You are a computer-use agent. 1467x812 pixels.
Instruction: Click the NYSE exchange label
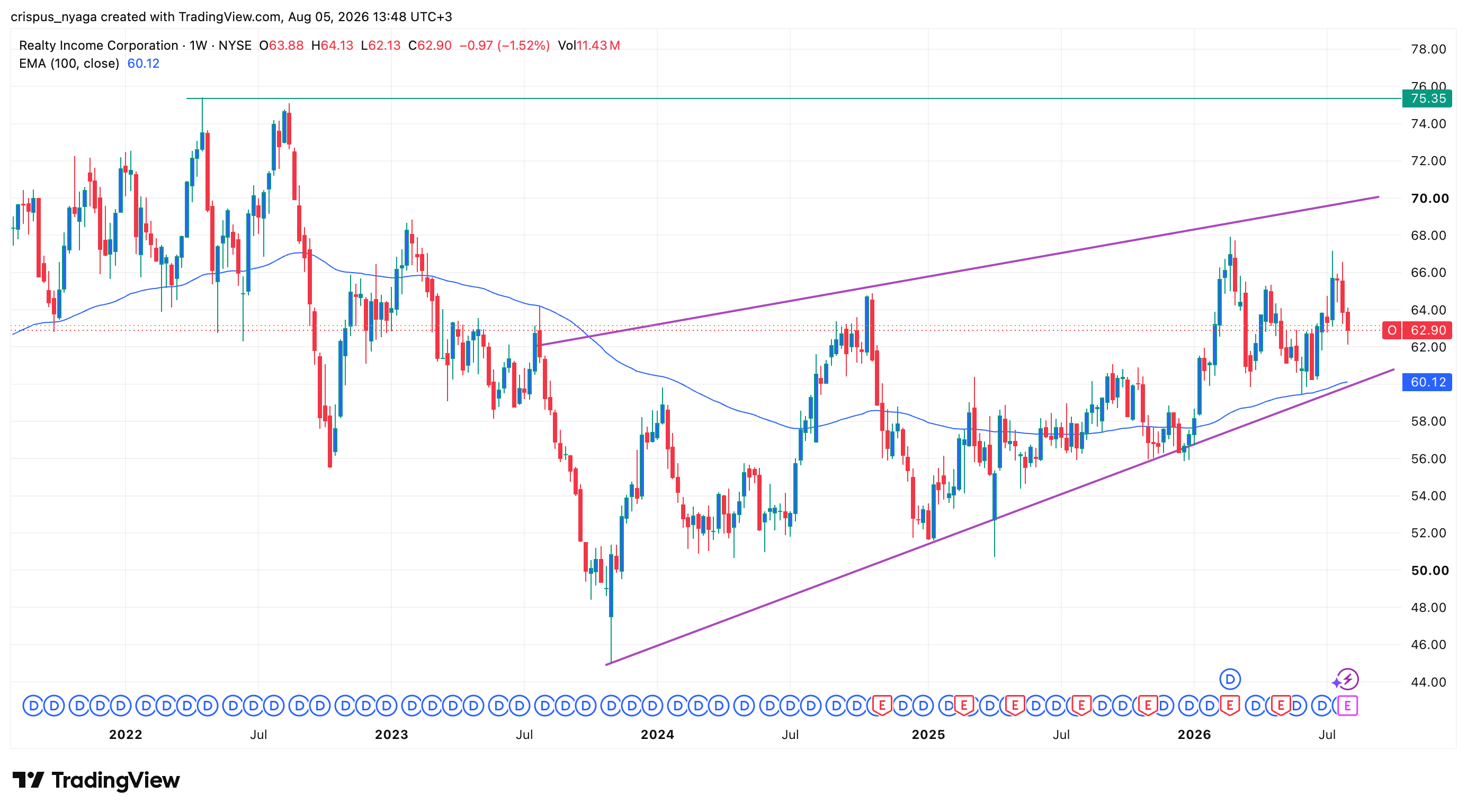coord(235,45)
